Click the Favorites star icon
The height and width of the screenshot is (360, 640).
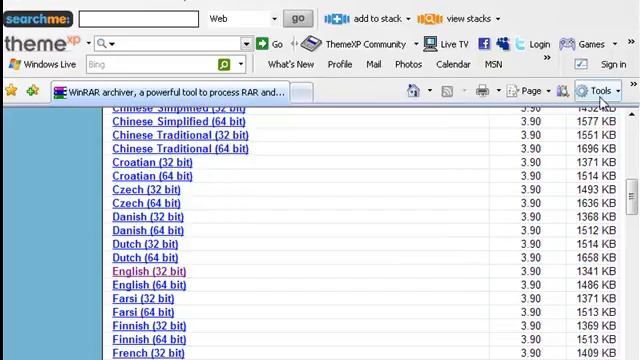coord(11,90)
